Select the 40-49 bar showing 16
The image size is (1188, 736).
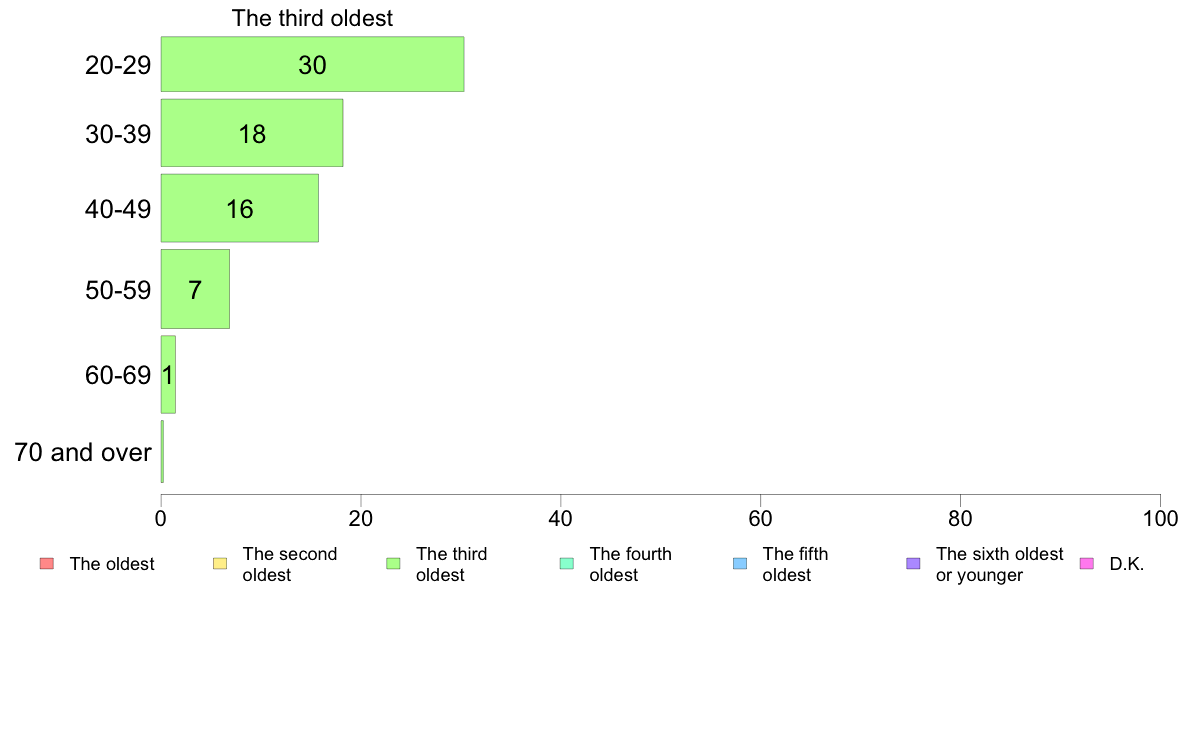pos(239,208)
